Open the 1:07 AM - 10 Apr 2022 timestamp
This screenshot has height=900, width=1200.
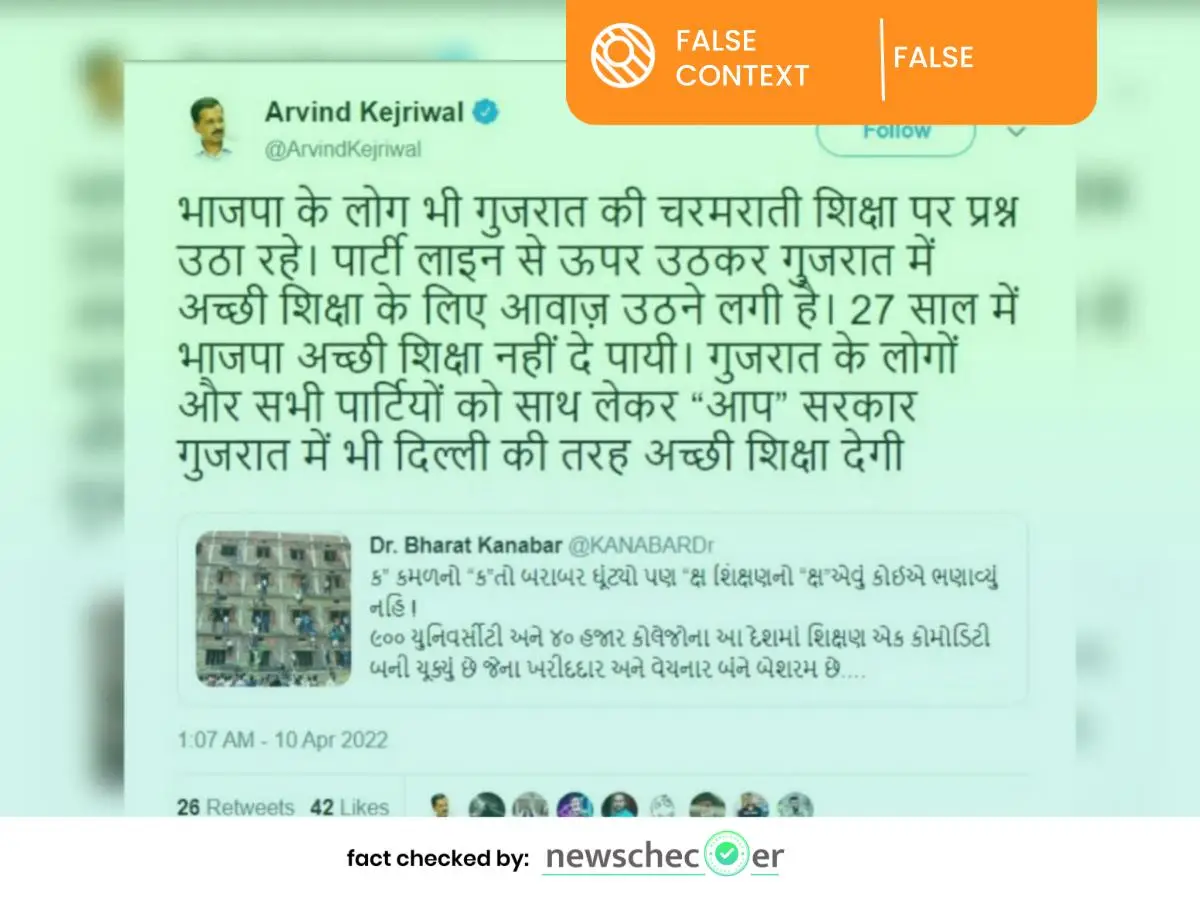point(283,741)
